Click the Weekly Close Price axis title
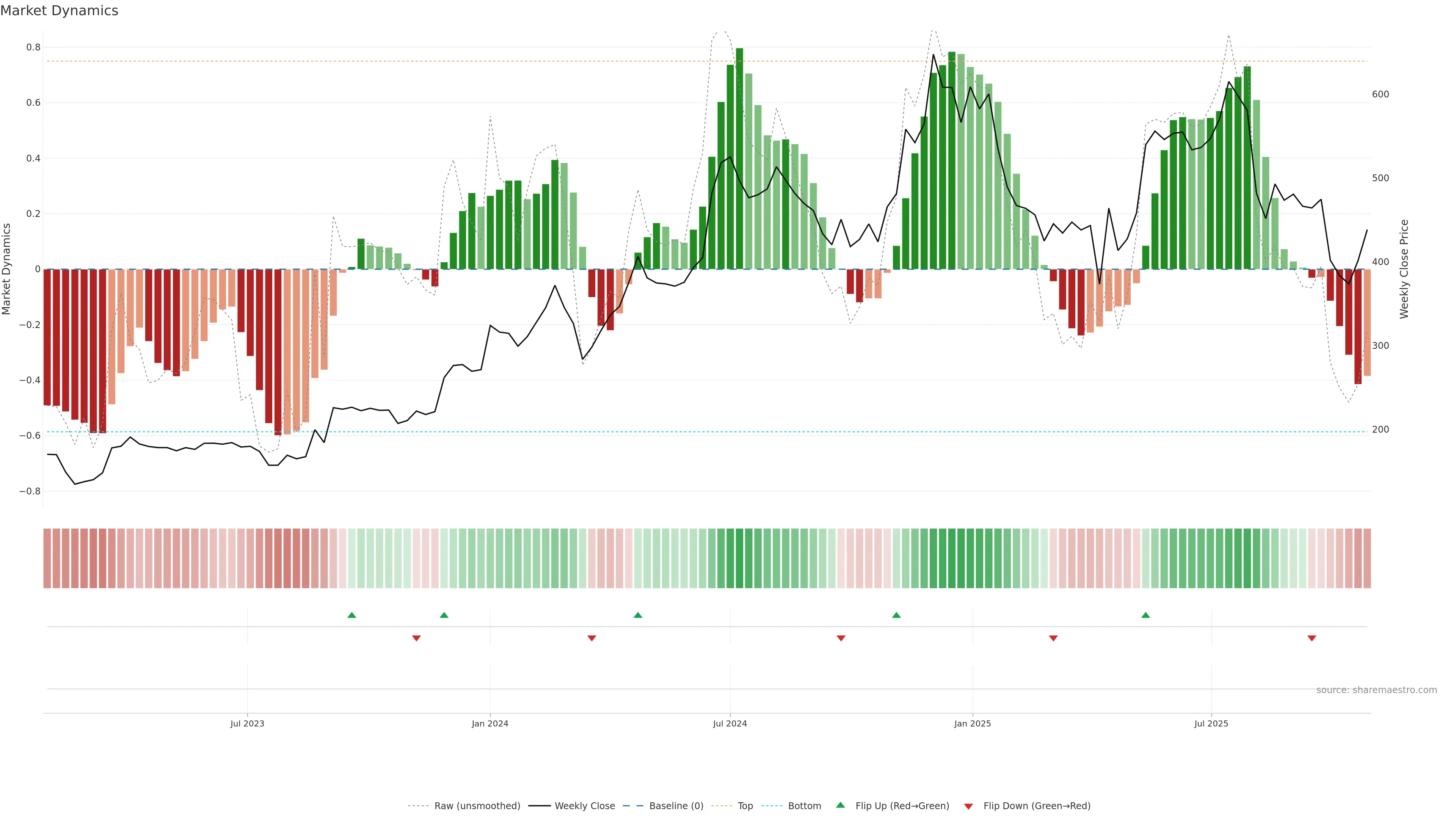1456x819 pixels. (x=1404, y=269)
